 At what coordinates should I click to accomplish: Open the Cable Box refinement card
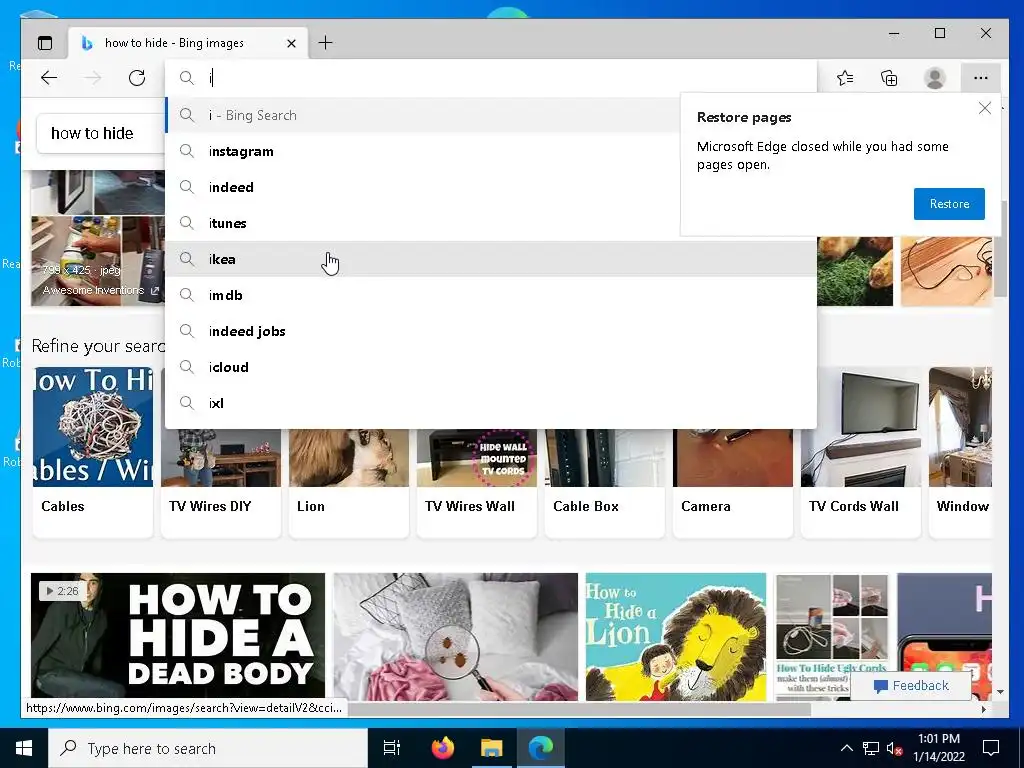point(605,483)
